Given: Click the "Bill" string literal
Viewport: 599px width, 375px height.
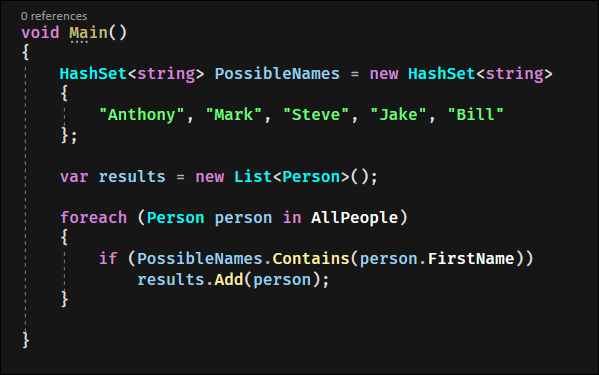Looking at the screenshot, I should tap(476, 115).
